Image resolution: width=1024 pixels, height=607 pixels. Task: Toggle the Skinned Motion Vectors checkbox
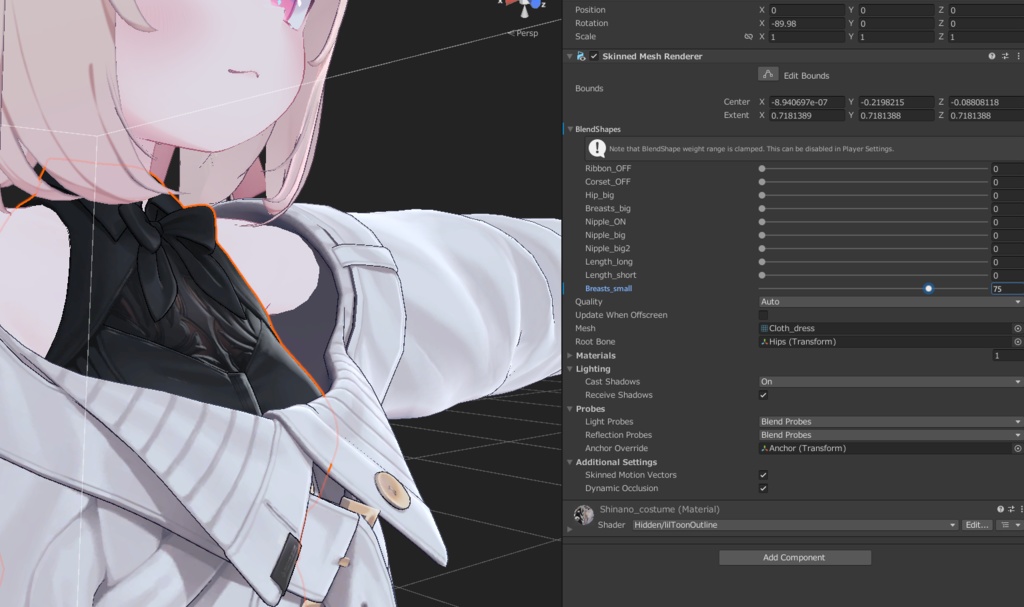pyautogui.click(x=763, y=475)
